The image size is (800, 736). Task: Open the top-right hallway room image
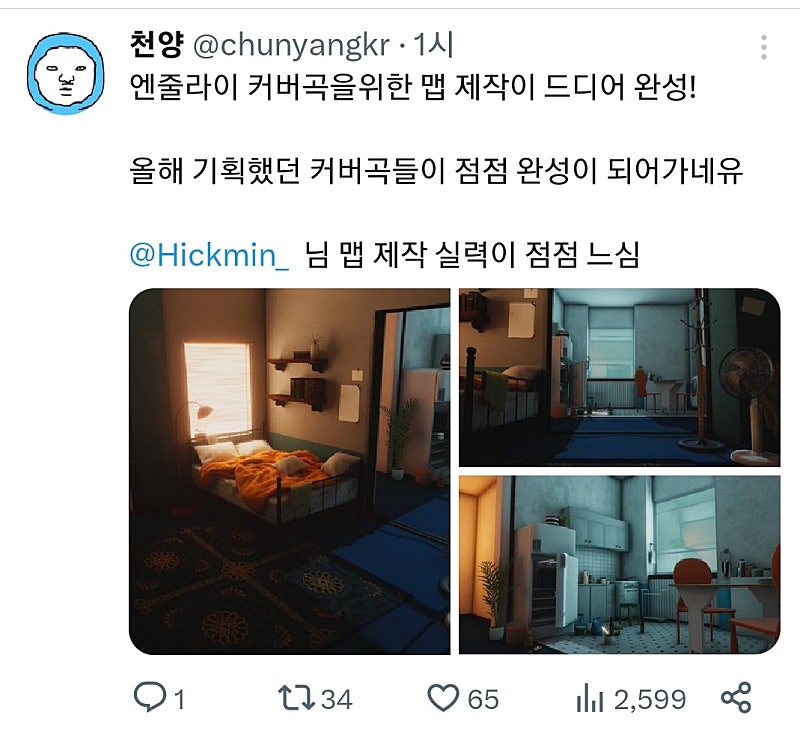(619, 377)
